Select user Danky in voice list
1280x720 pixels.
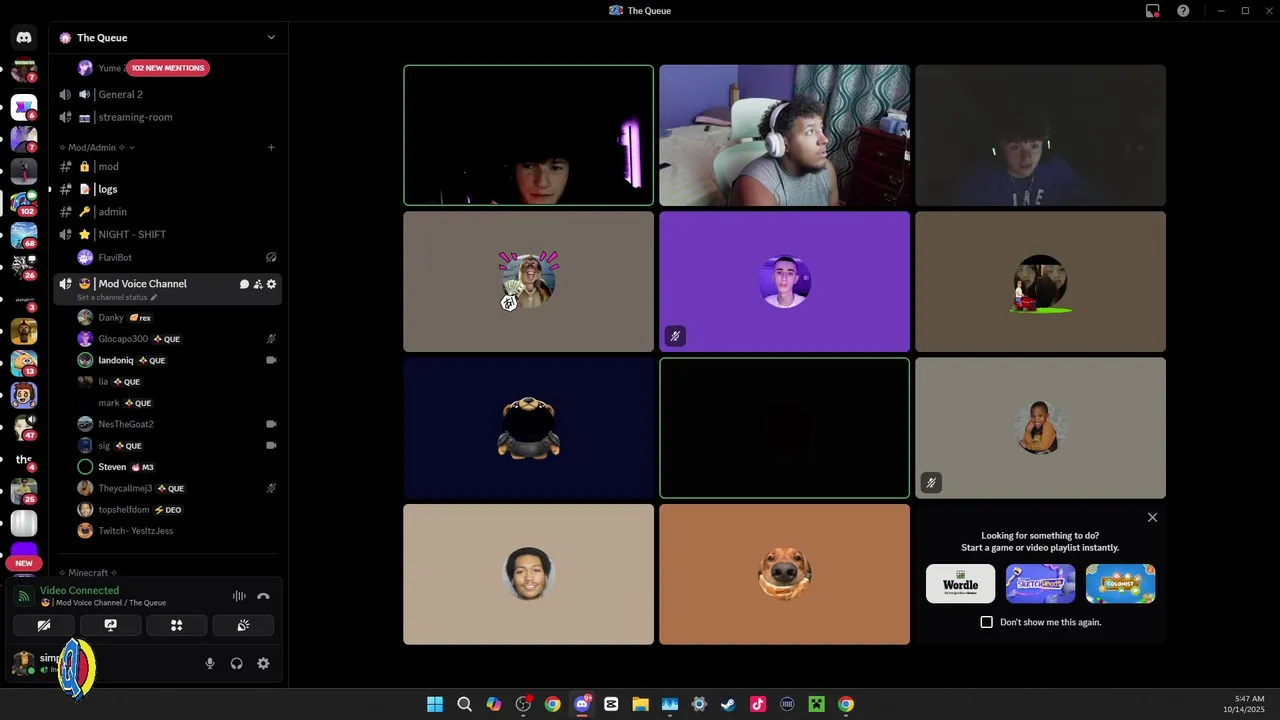click(x=166, y=317)
